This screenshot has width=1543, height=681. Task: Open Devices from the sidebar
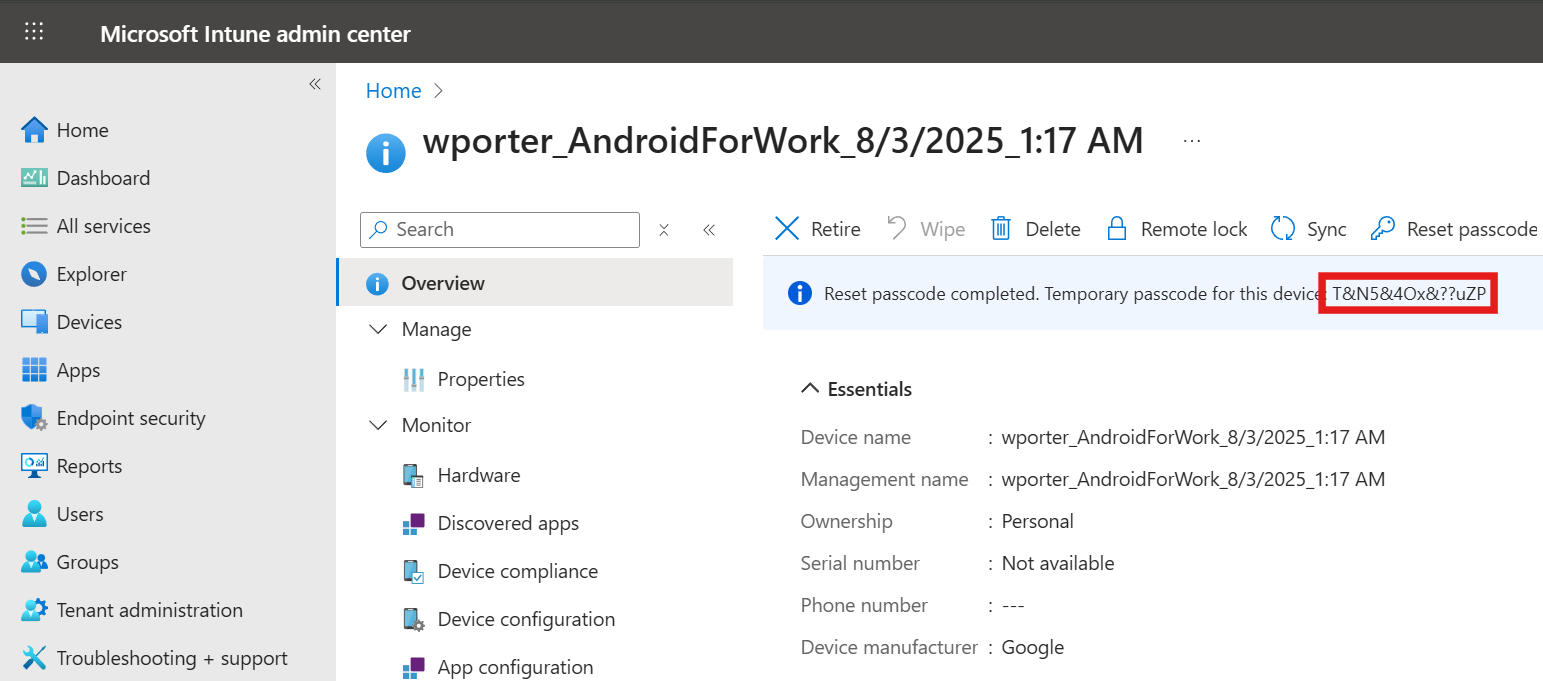tap(89, 322)
